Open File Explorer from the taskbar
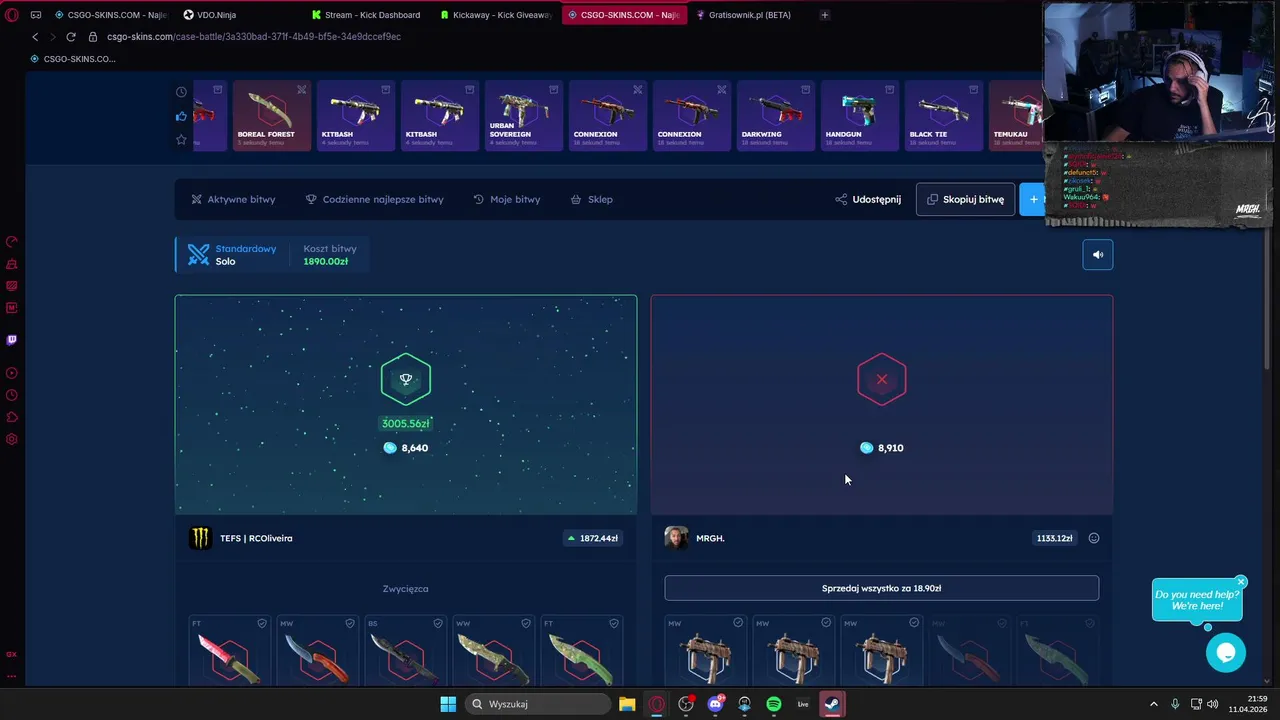The image size is (1280, 720). point(627,704)
